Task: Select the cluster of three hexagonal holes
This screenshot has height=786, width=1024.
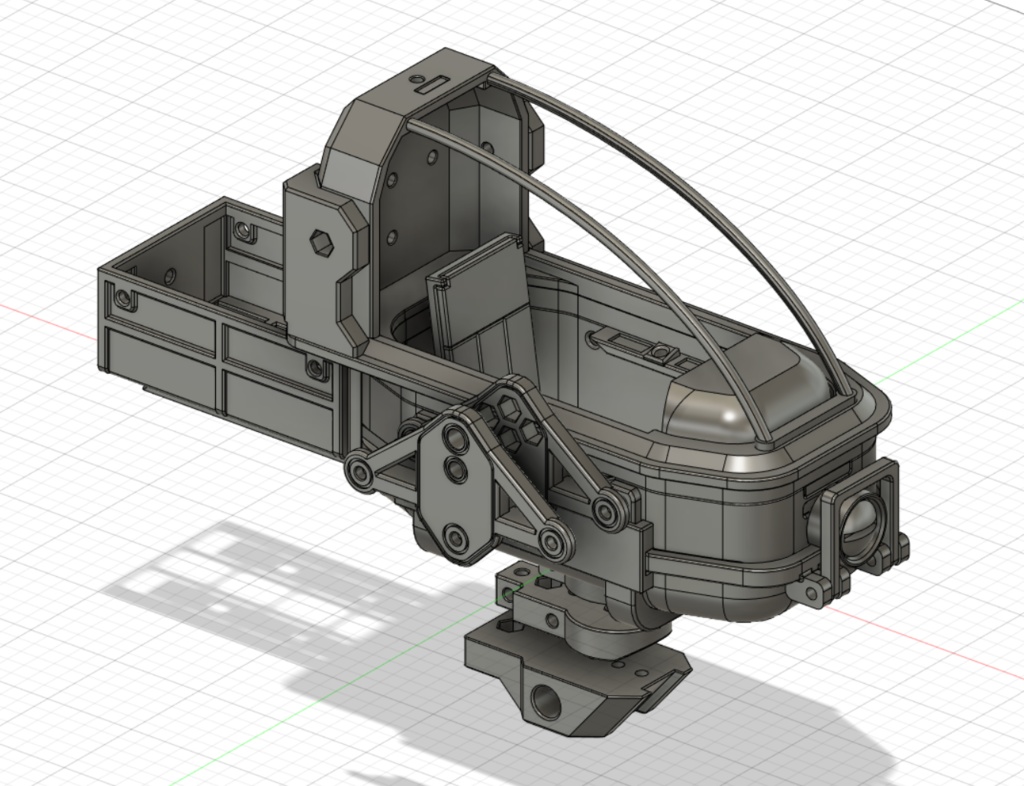Action: click(x=516, y=424)
